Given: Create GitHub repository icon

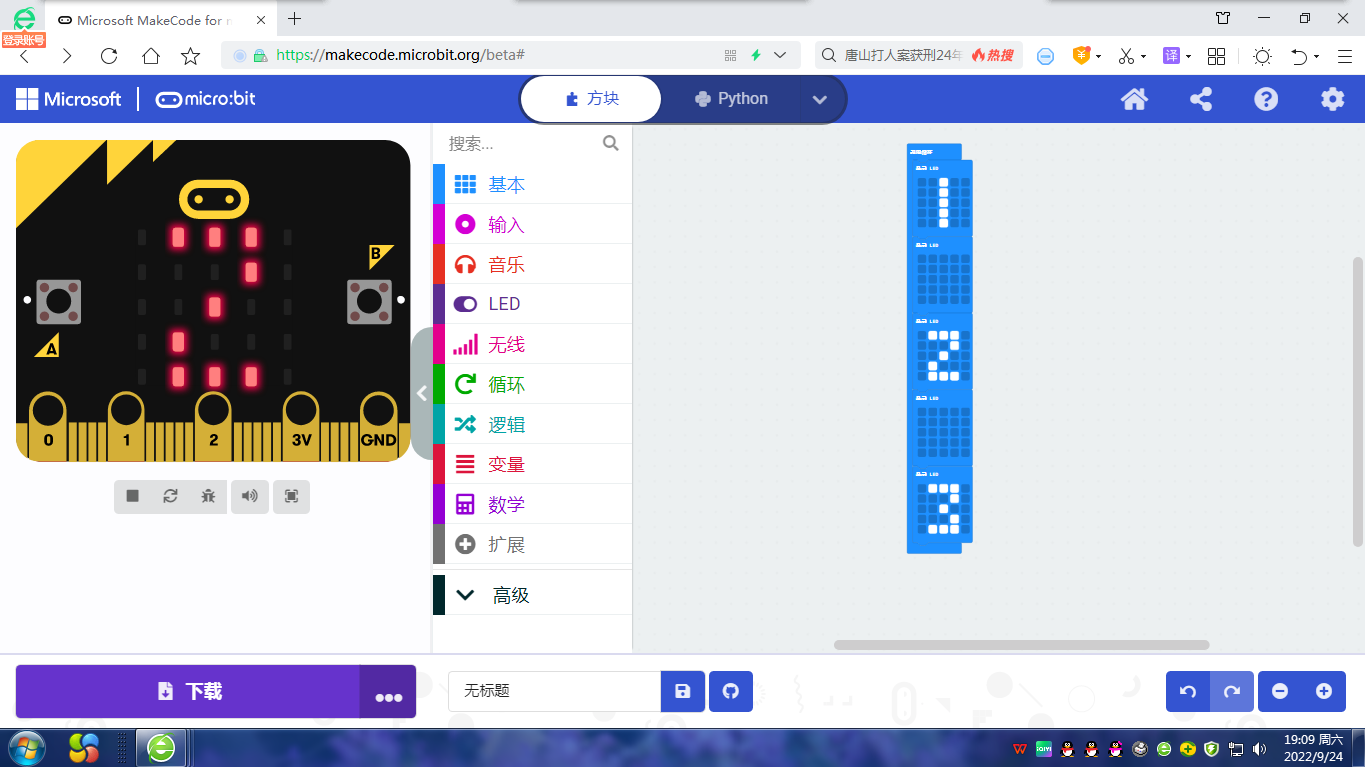Looking at the screenshot, I should pos(731,691).
